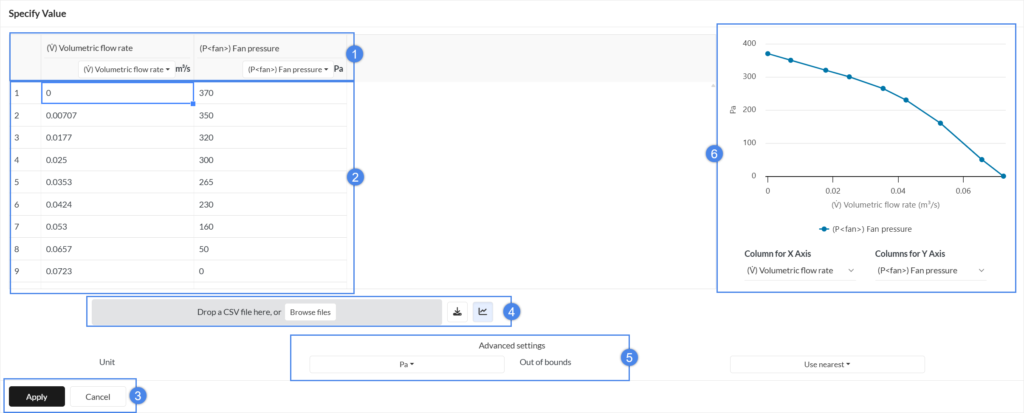Click annotation badge number 4

(x=512, y=312)
